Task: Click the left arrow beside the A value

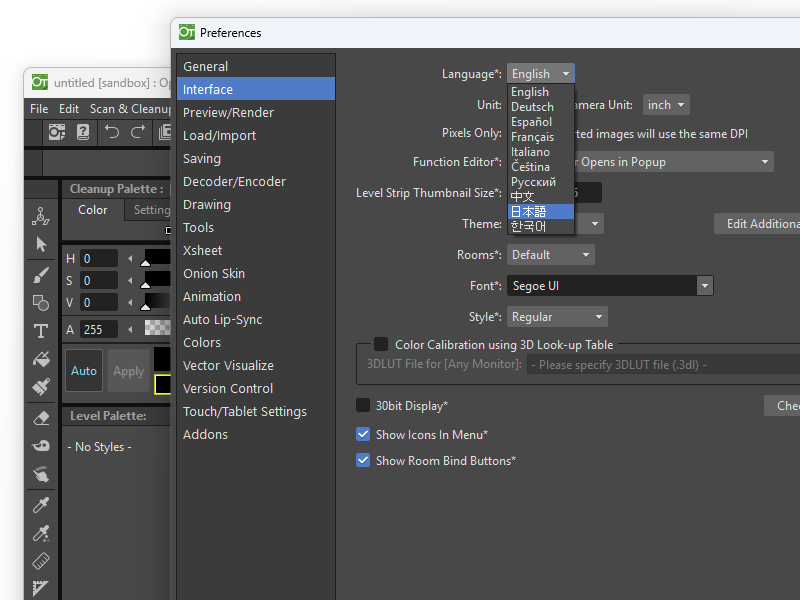Action: (130, 330)
